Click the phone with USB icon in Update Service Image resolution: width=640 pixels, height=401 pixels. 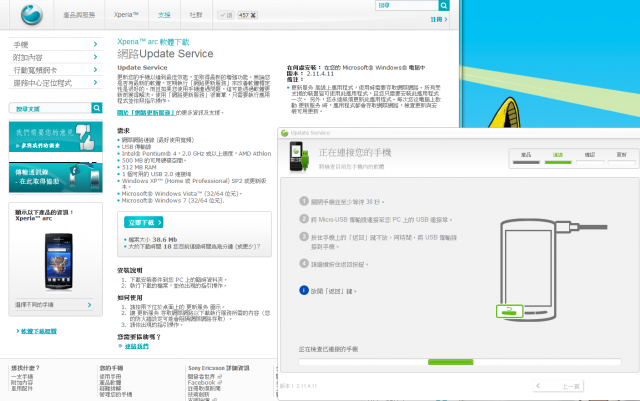(x=299, y=156)
